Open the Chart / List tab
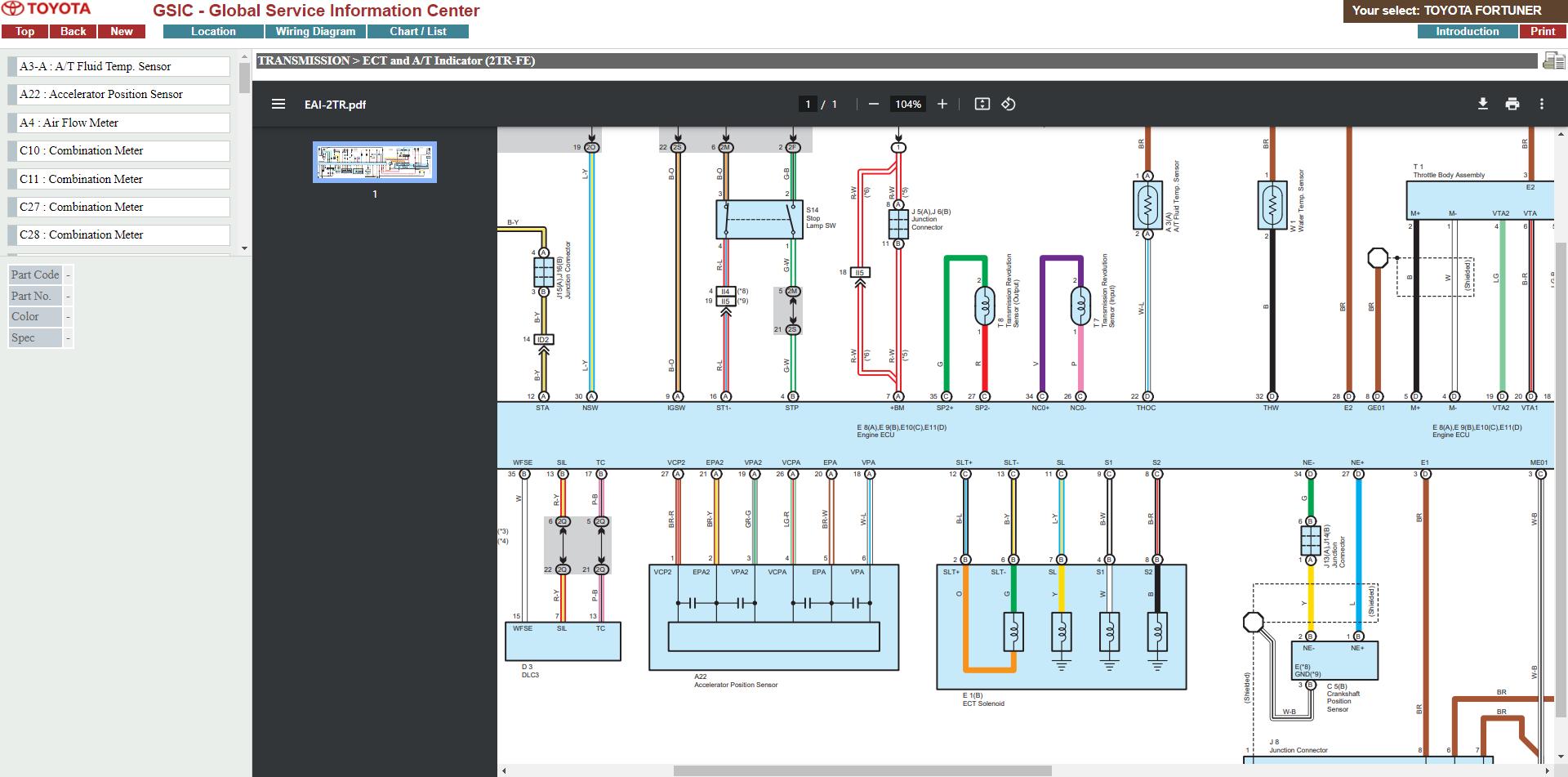The image size is (1568, 777). (418, 31)
